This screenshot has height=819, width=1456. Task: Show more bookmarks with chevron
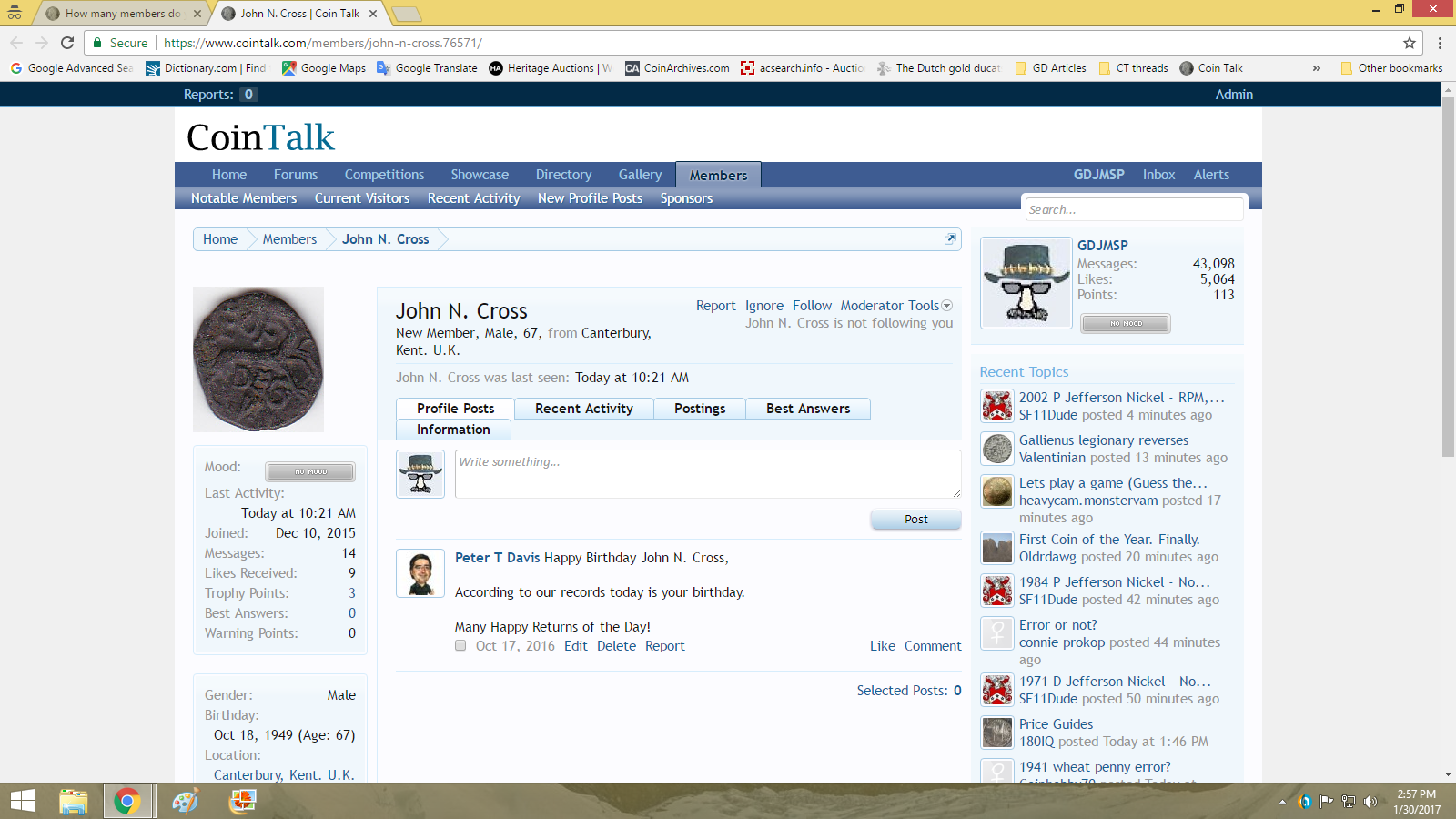click(x=1316, y=68)
